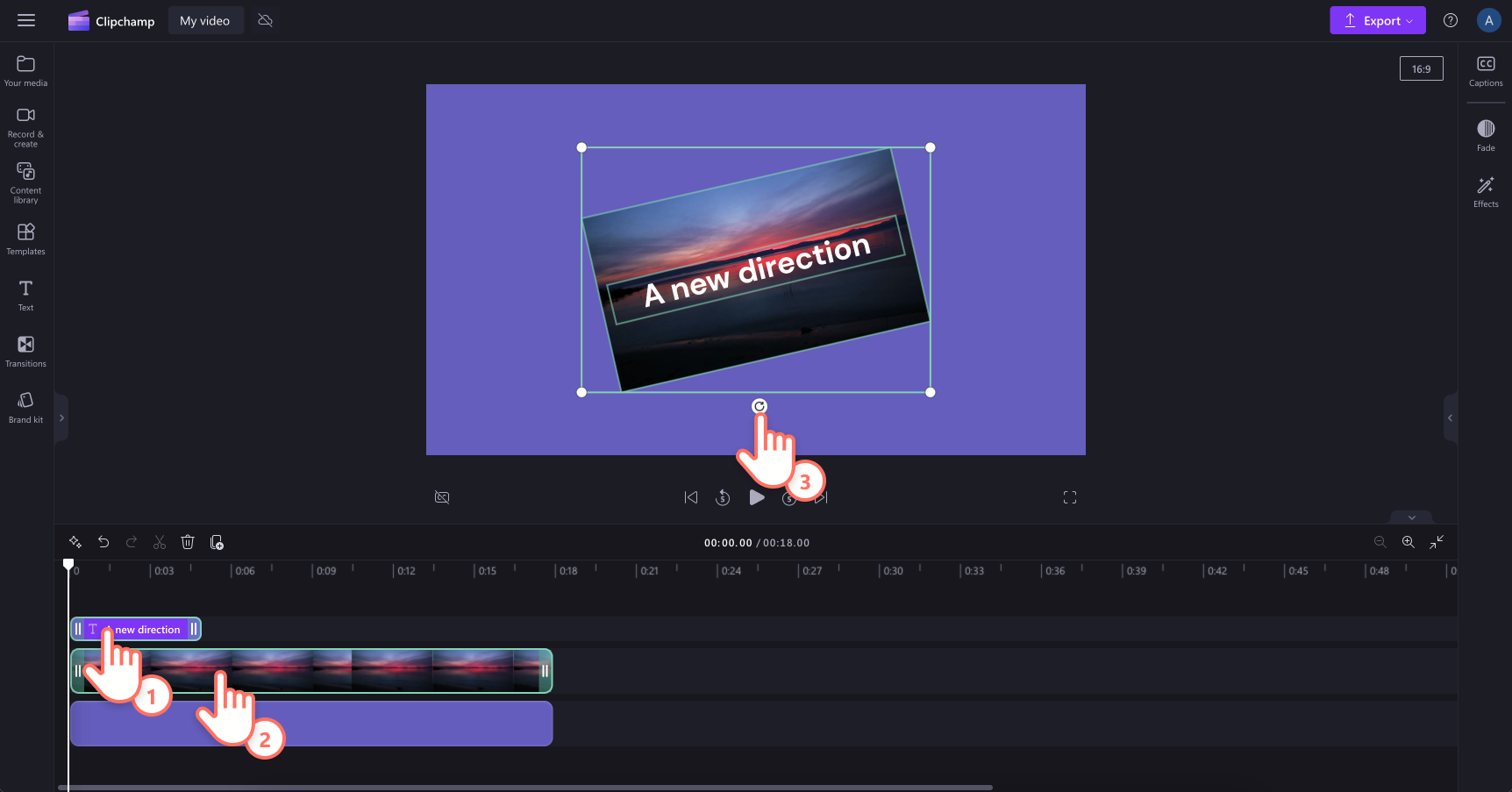Undo the last action
This screenshot has height=792, width=1512.
click(x=103, y=542)
